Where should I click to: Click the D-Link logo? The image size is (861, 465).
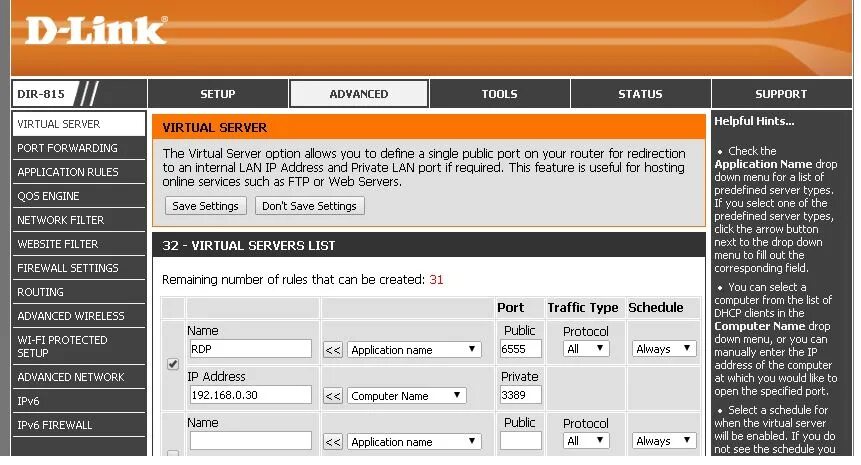click(96, 30)
